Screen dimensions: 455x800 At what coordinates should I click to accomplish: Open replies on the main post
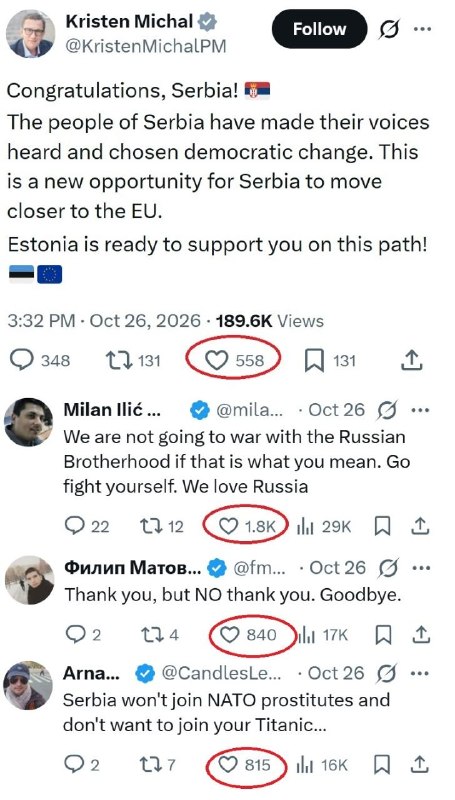click(x=40, y=361)
